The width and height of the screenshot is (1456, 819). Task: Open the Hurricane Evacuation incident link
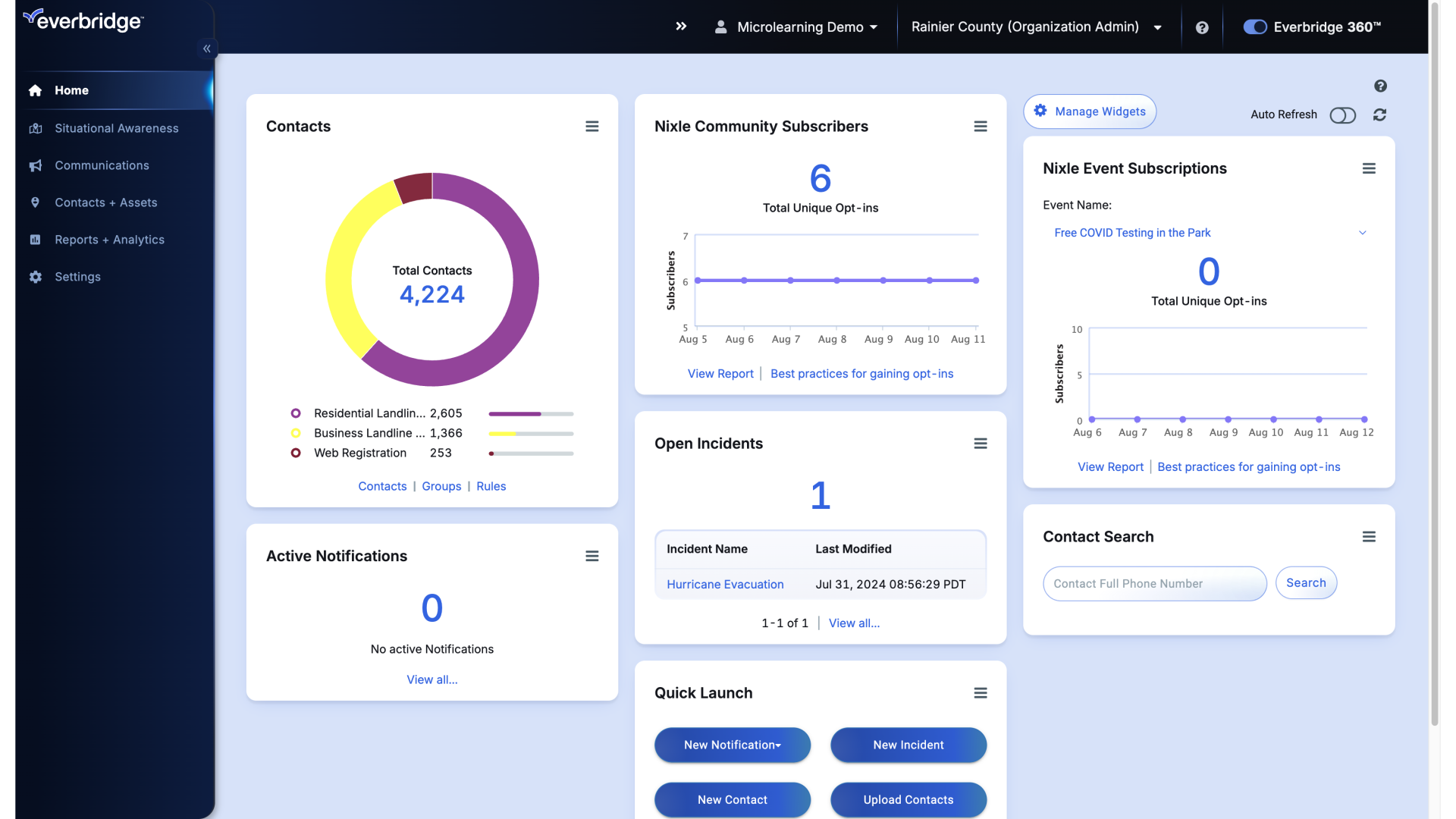coord(725,584)
